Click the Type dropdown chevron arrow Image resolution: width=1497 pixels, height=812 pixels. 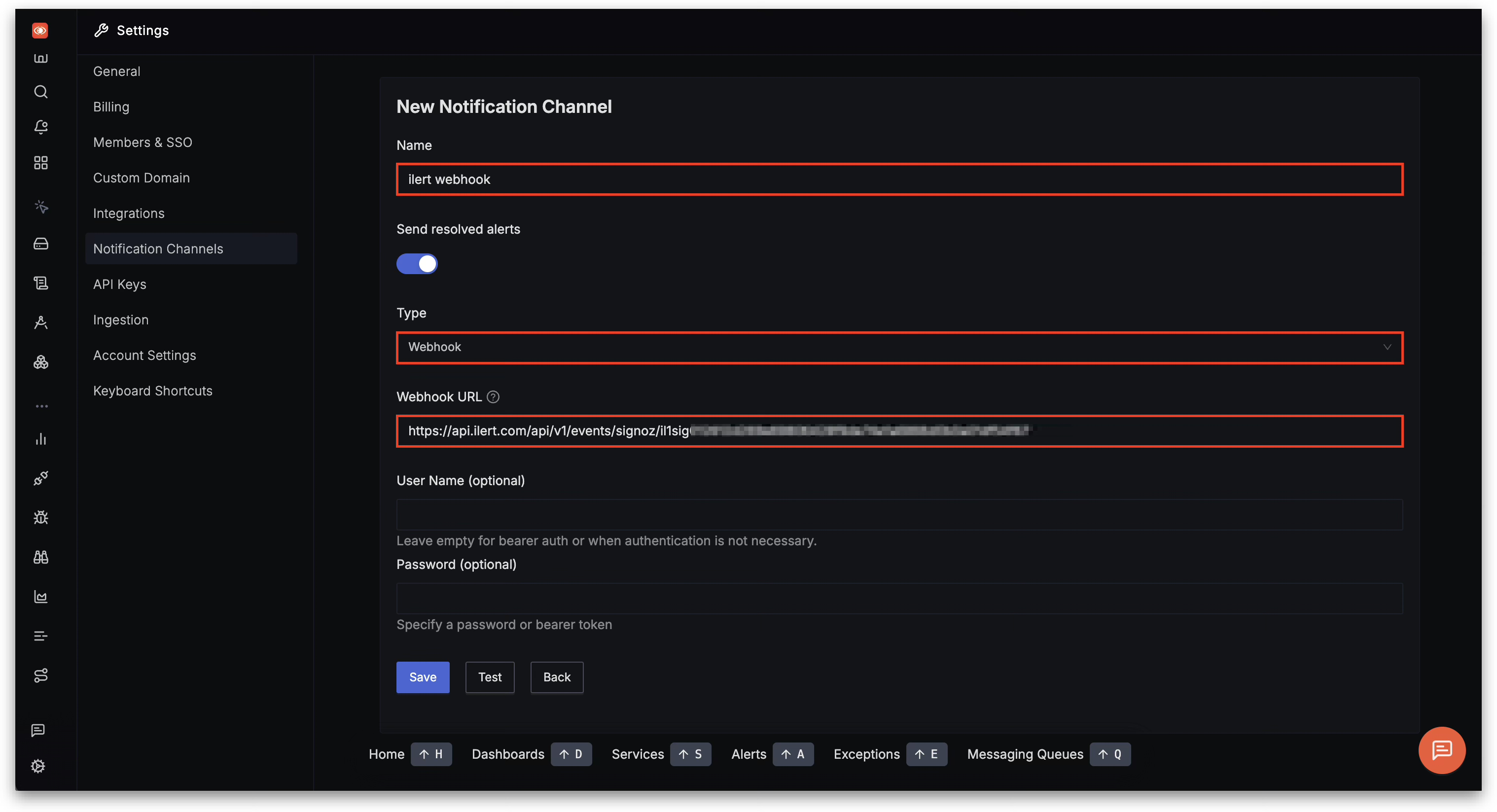(1387, 348)
